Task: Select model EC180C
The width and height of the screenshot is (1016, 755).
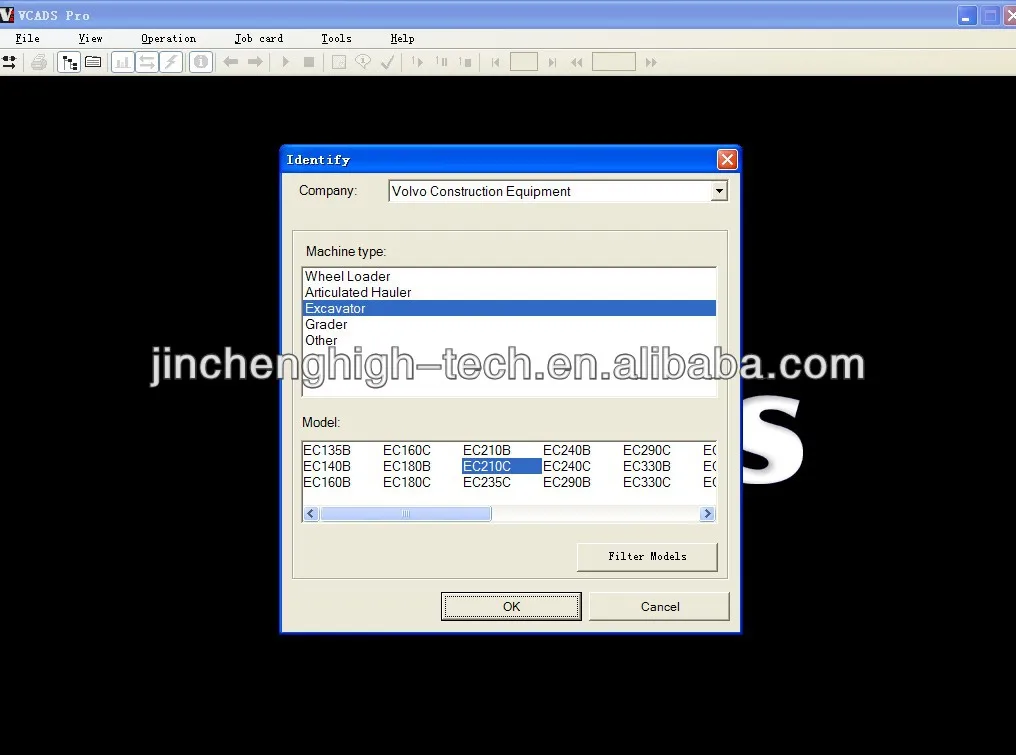Action: click(407, 482)
